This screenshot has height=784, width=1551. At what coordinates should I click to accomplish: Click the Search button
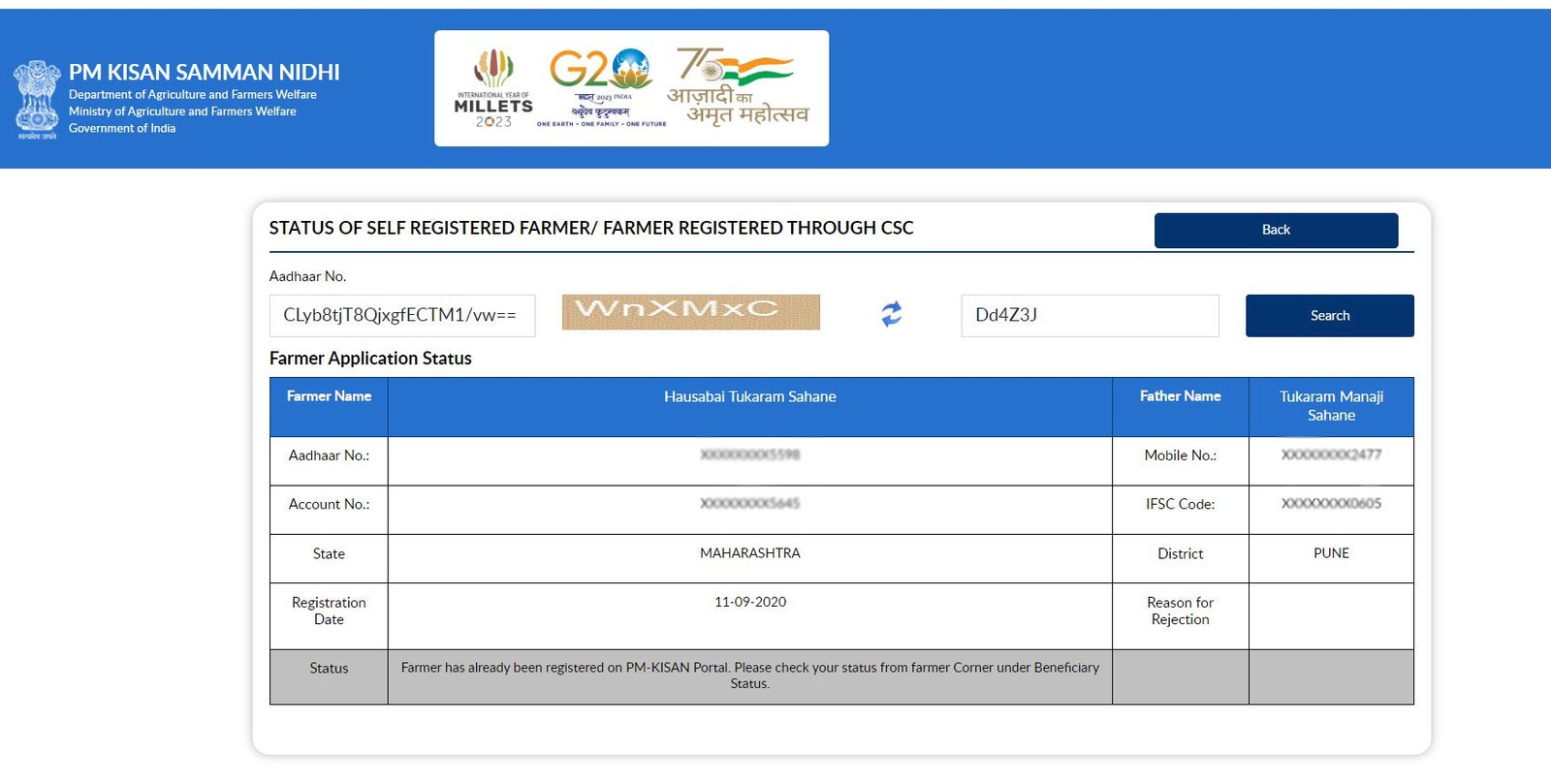[x=1329, y=316]
